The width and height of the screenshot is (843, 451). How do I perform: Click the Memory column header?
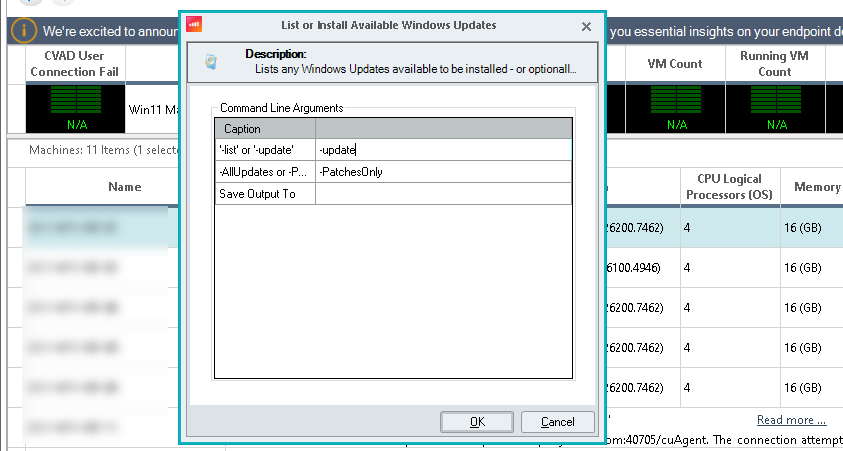(x=817, y=187)
